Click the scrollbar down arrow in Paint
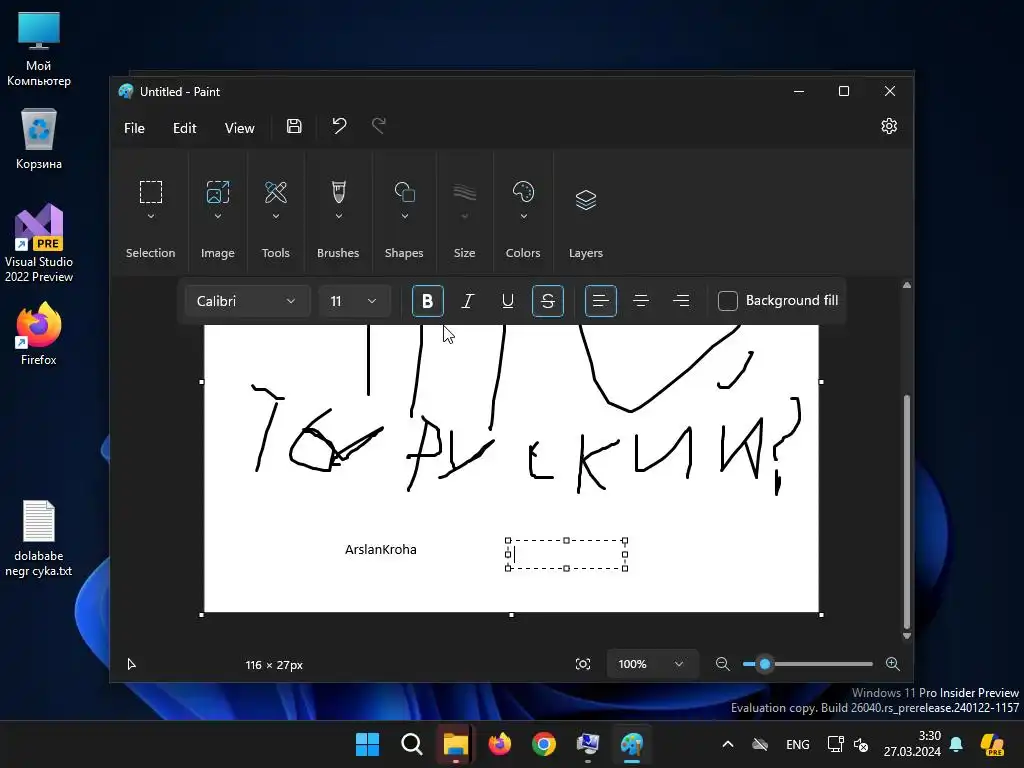1024x768 pixels. [x=906, y=636]
